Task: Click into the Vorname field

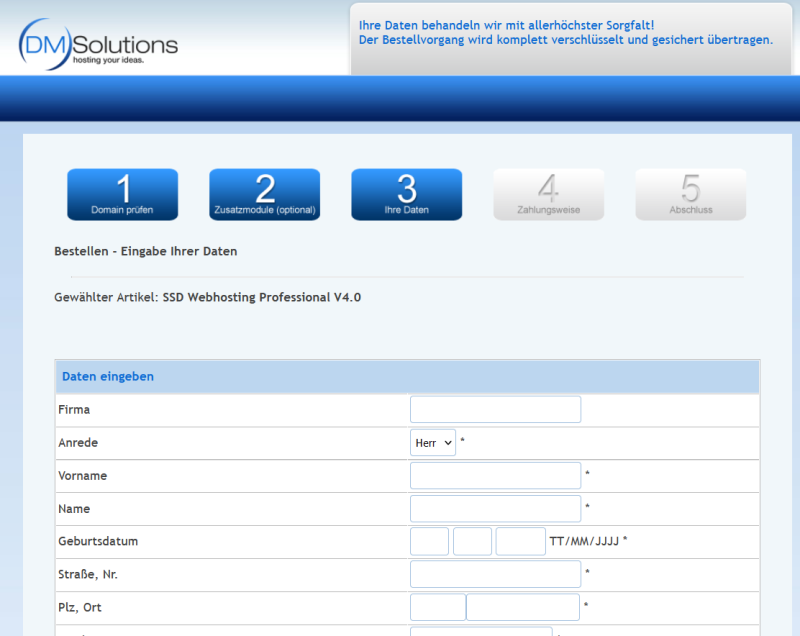Action: [x=495, y=475]
